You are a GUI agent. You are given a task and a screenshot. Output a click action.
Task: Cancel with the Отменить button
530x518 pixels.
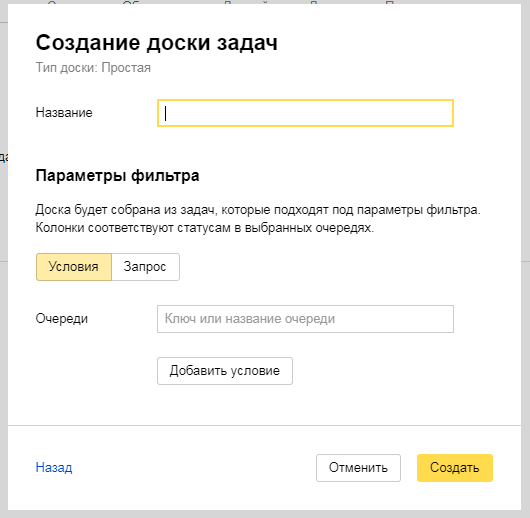[358, 468]
